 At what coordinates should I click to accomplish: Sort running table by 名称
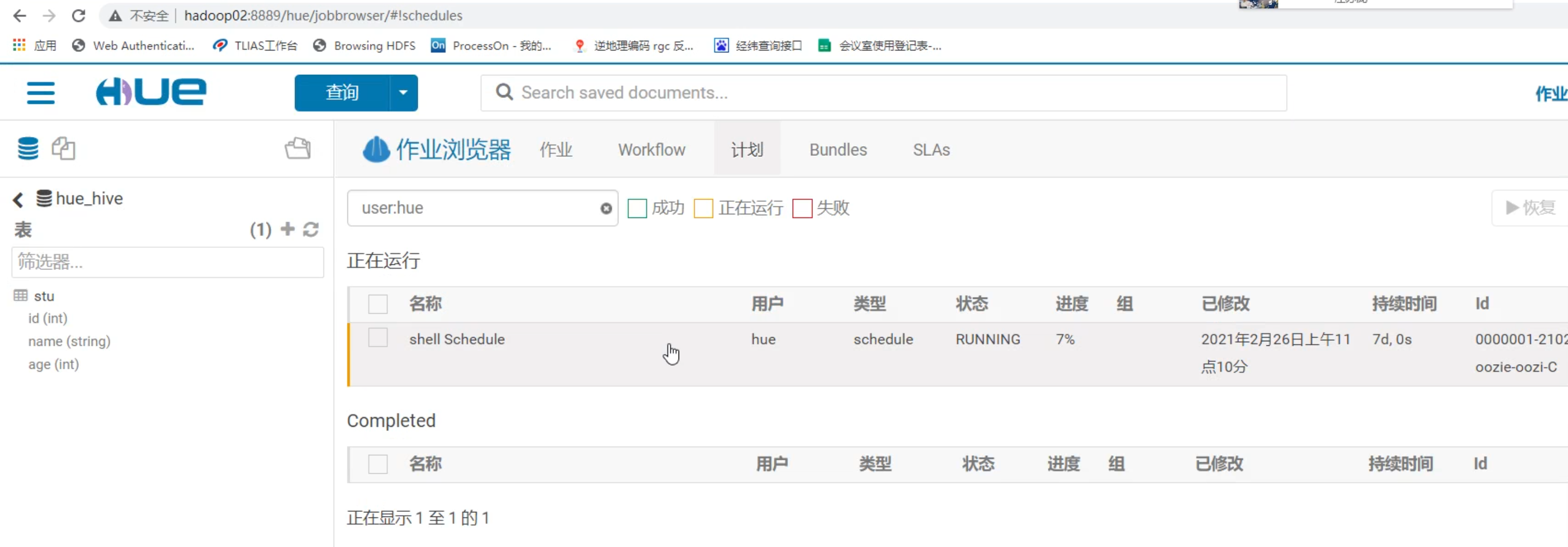pyautogui.click(x=425, y=304)
